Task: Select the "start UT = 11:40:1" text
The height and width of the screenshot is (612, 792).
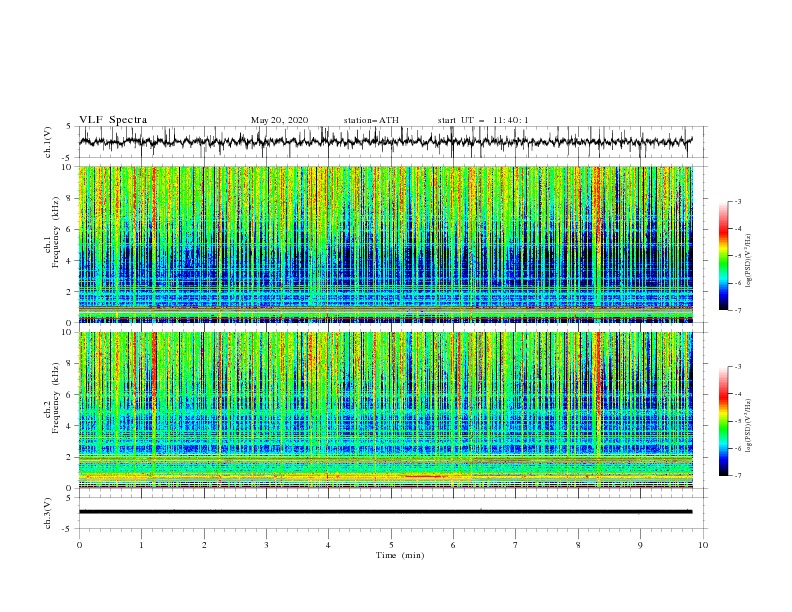Action: click(x=483, y=120)
